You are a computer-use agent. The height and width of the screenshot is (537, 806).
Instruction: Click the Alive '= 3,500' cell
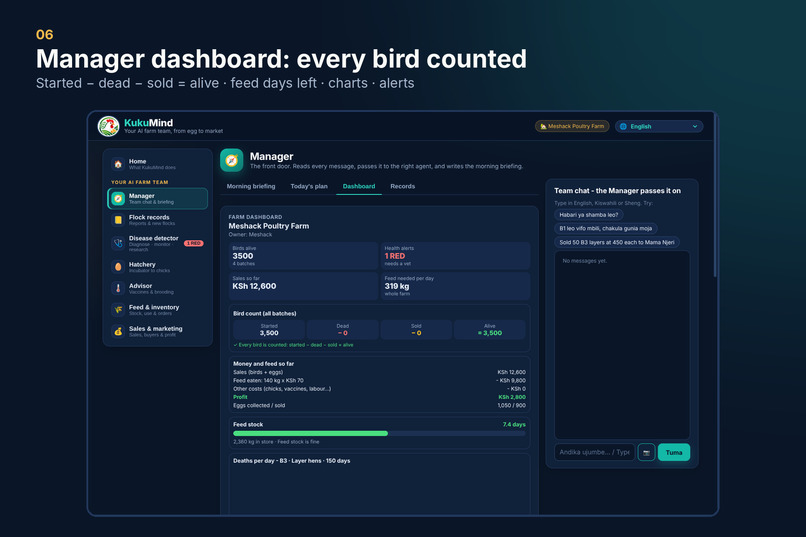coord(489,330)
